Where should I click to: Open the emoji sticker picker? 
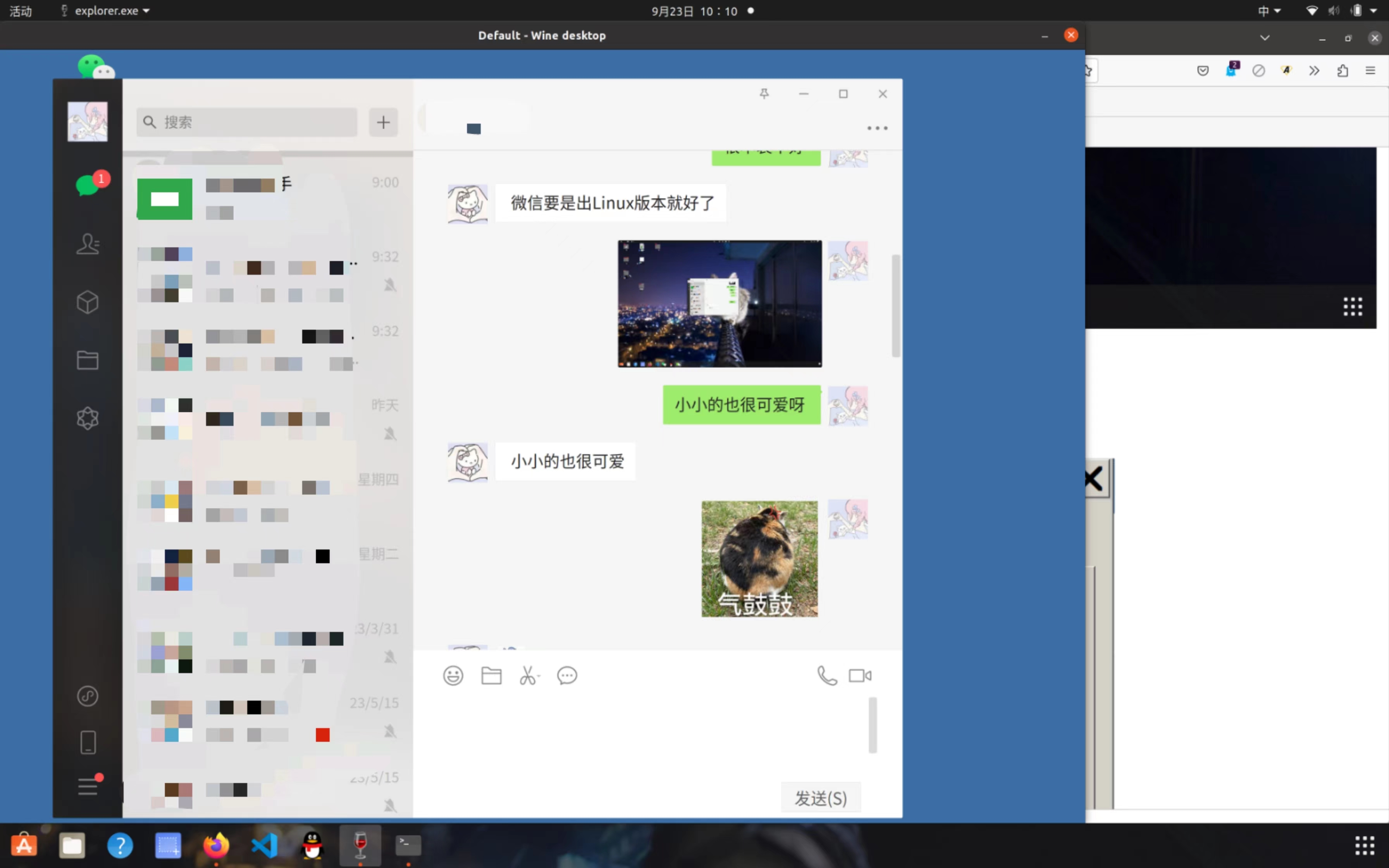[x=453, y=676]
